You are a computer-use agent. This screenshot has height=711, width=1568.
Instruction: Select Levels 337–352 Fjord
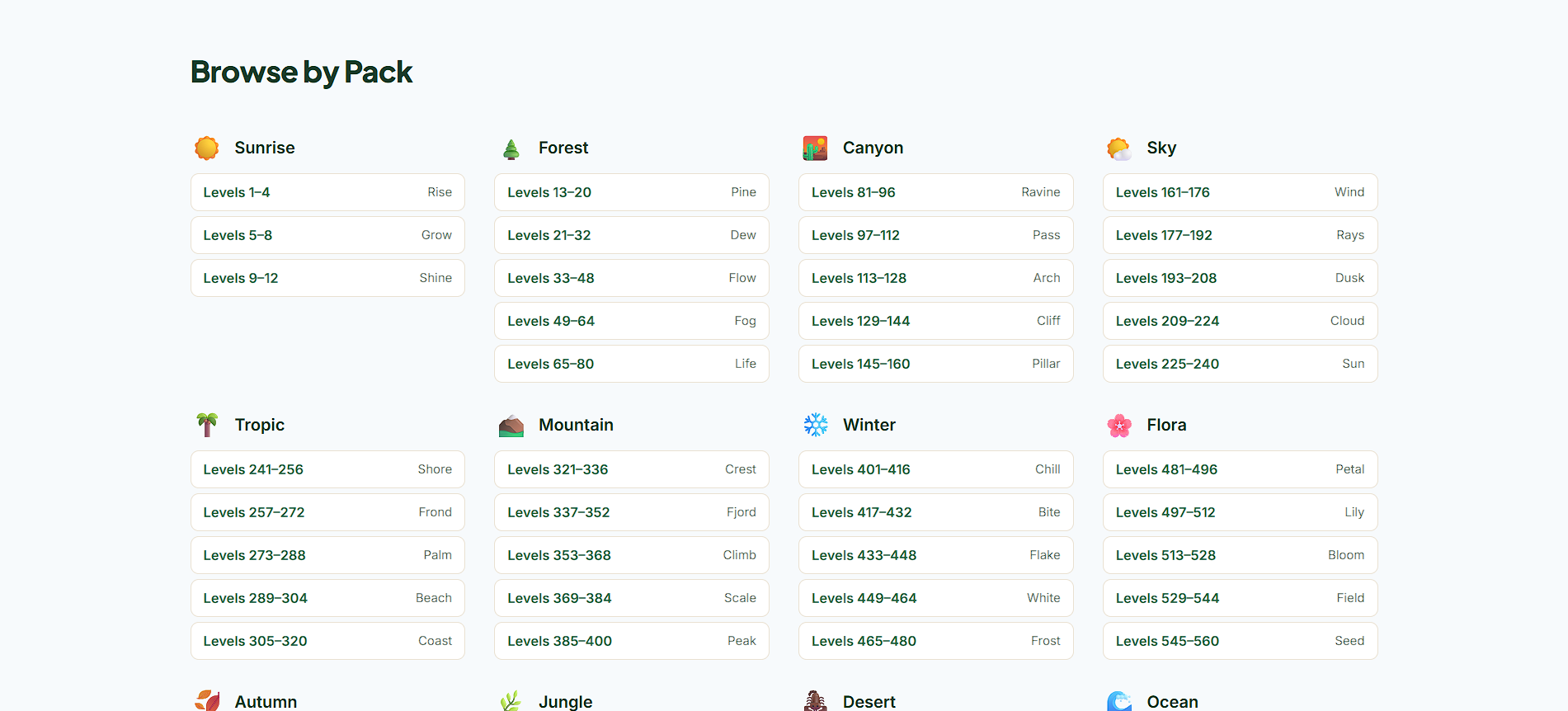[632, 512]
